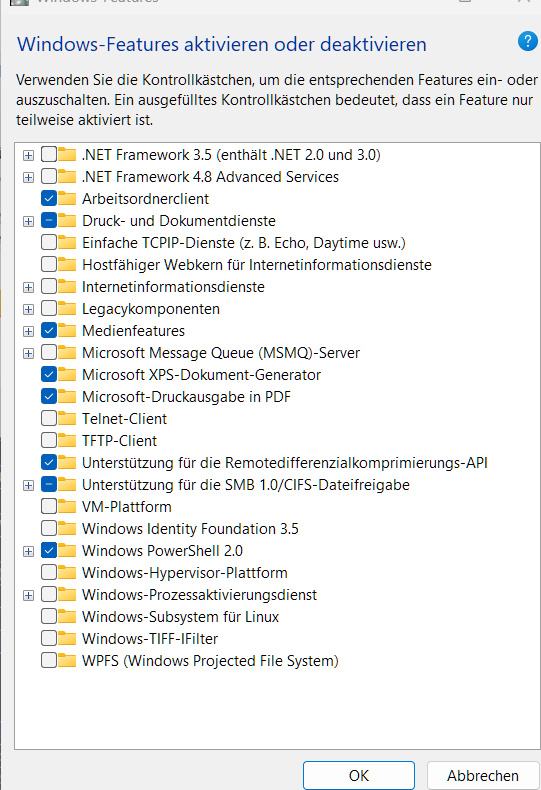The width and height of the screenshot is (541, 790).
Task: Select Unterstützung für die Remotedifferenzialkomprimierungs-API label
Action: (x=285, y=463)
